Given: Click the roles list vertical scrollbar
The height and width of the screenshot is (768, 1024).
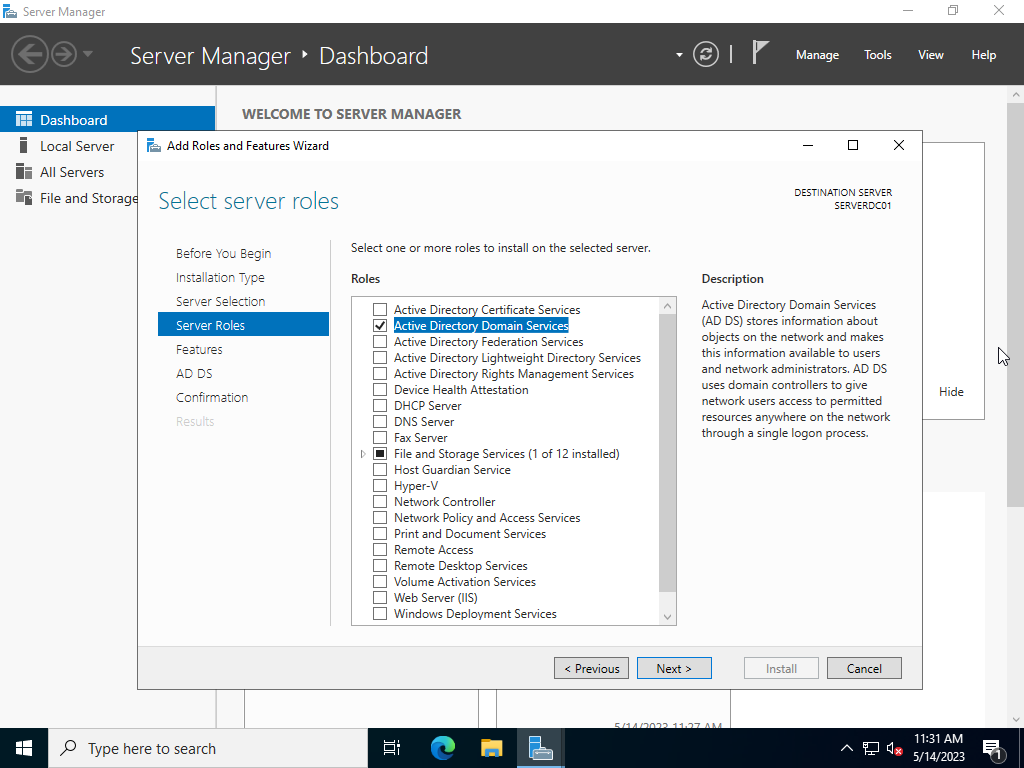Looking at the screenshot, I should click(x=668, y=450).
